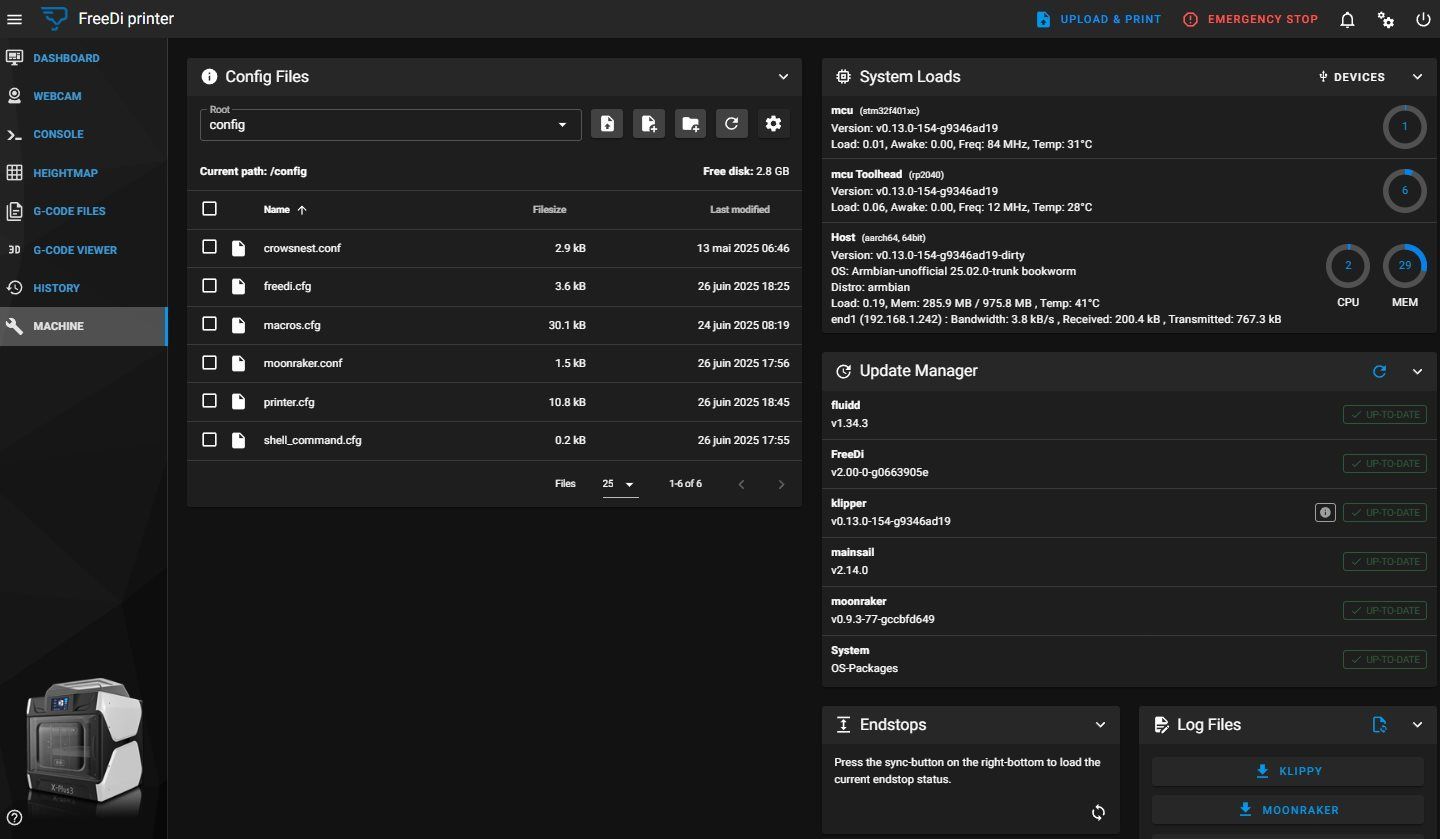Check the moonraker.conf checkbox

(209, 363)
